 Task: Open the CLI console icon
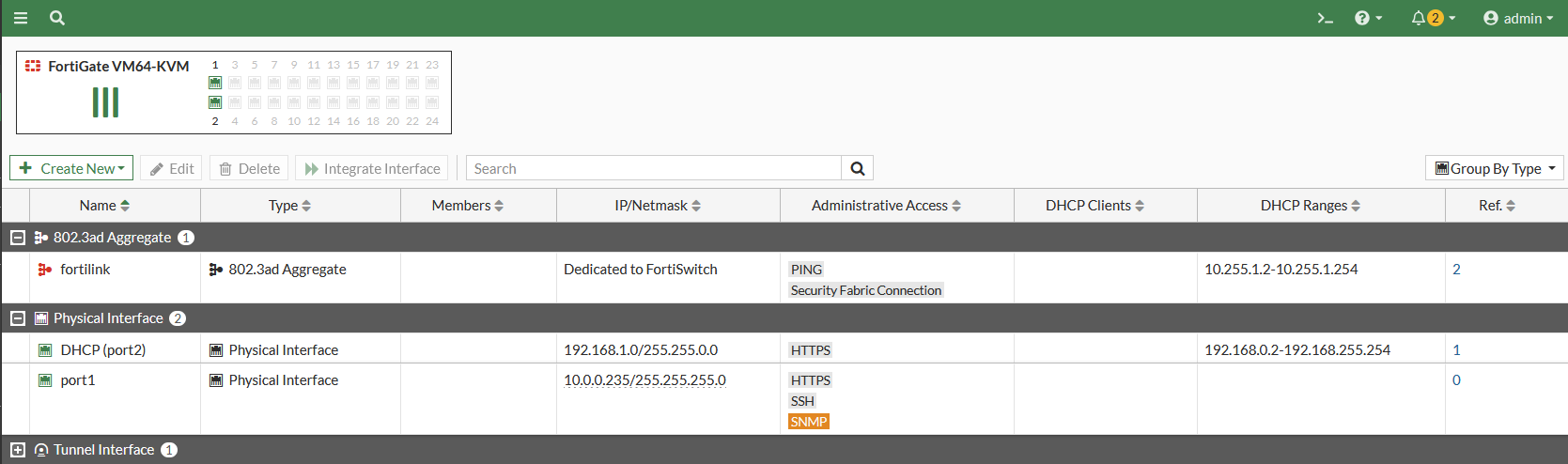(1325, 18)
